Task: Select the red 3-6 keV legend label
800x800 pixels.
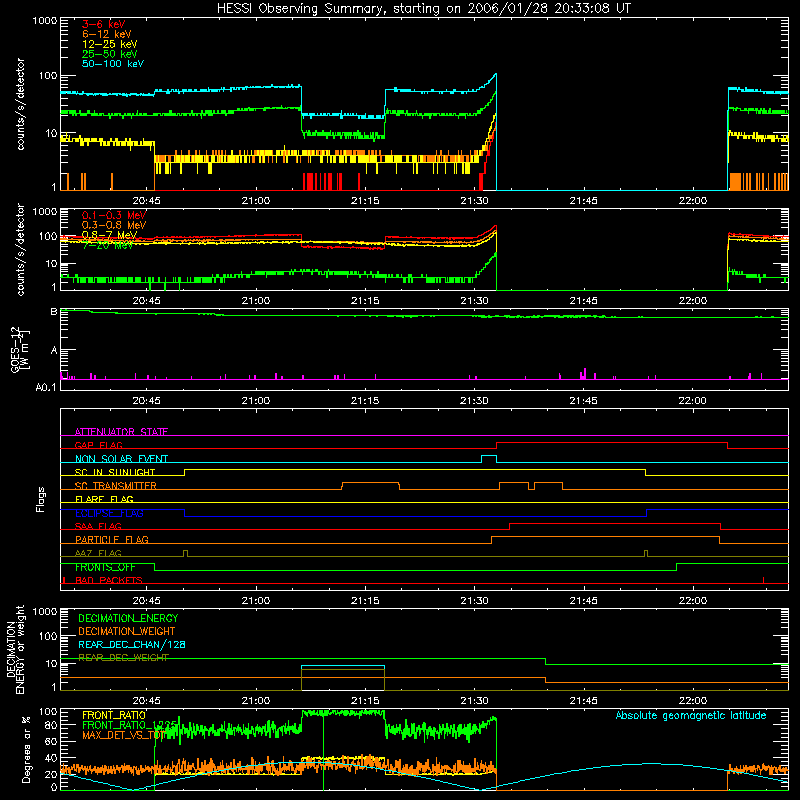Action: click(x=104, y=24)
